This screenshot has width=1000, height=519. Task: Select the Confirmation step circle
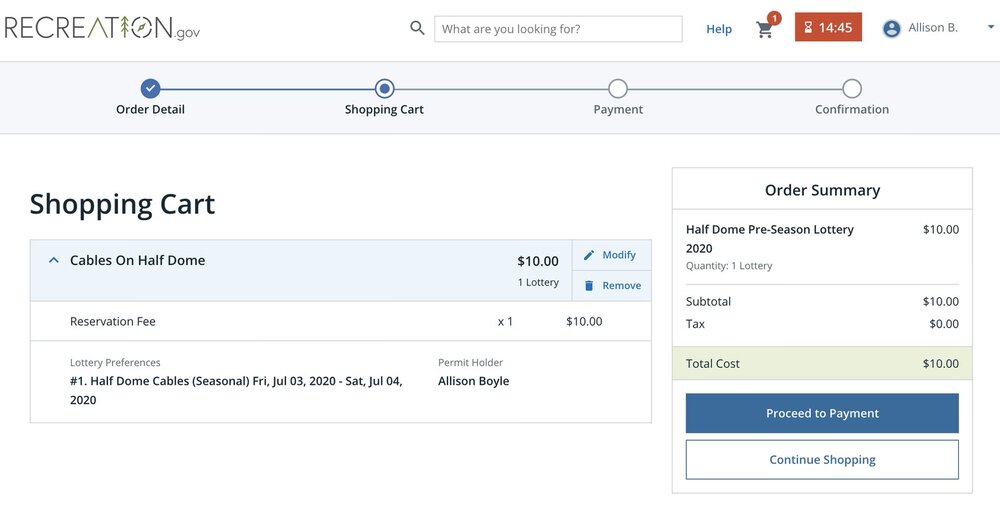(x=852, y=89)
